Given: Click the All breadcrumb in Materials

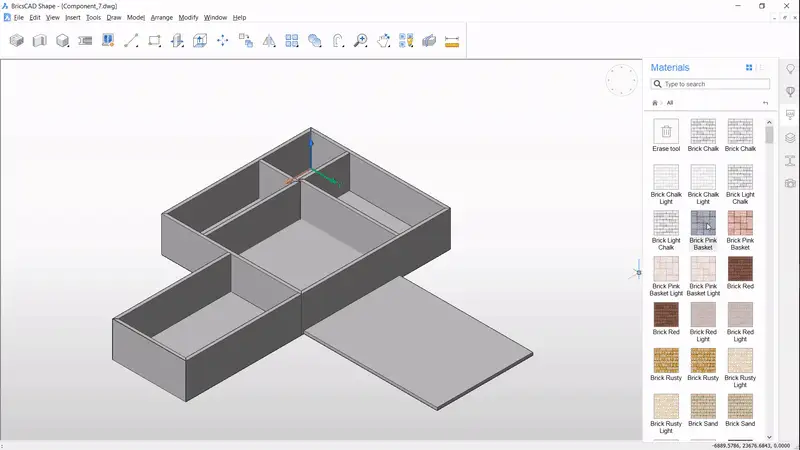Looking at the screenshot, I should [670, 103].
